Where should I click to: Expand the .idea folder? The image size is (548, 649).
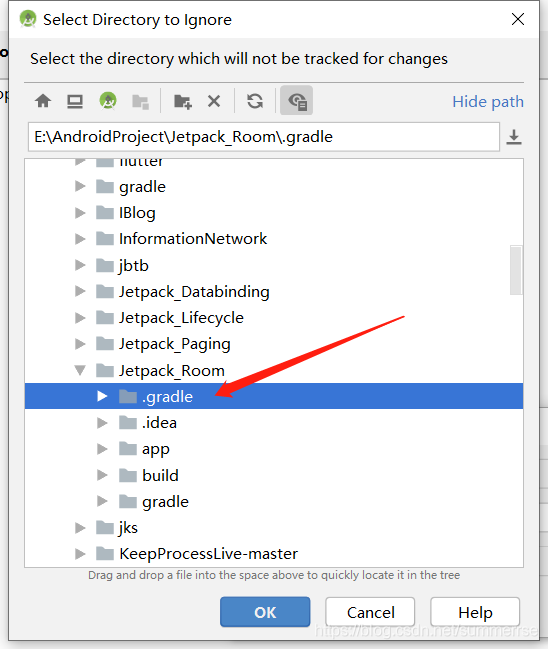102,423
